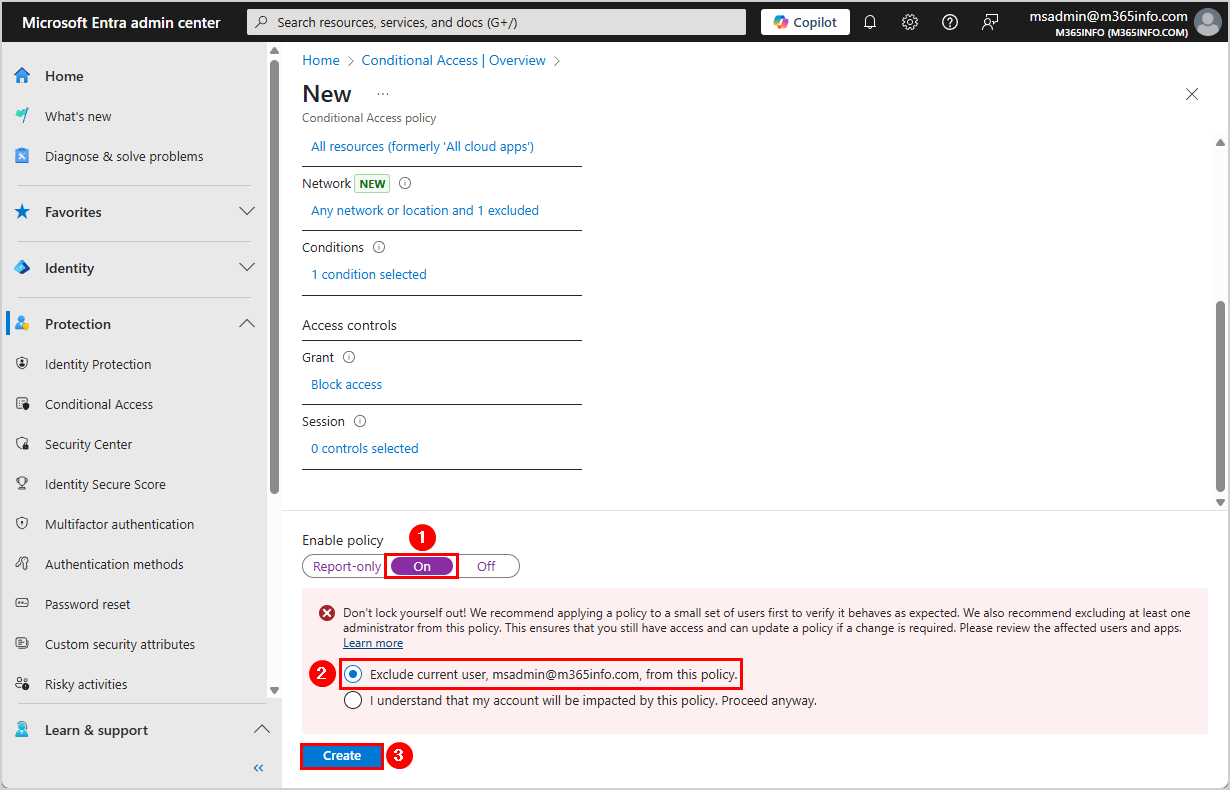Viewport: 1230px width, 790px height.
Task: Open the Home sidebar icon
Action: (x=22, y=76)
